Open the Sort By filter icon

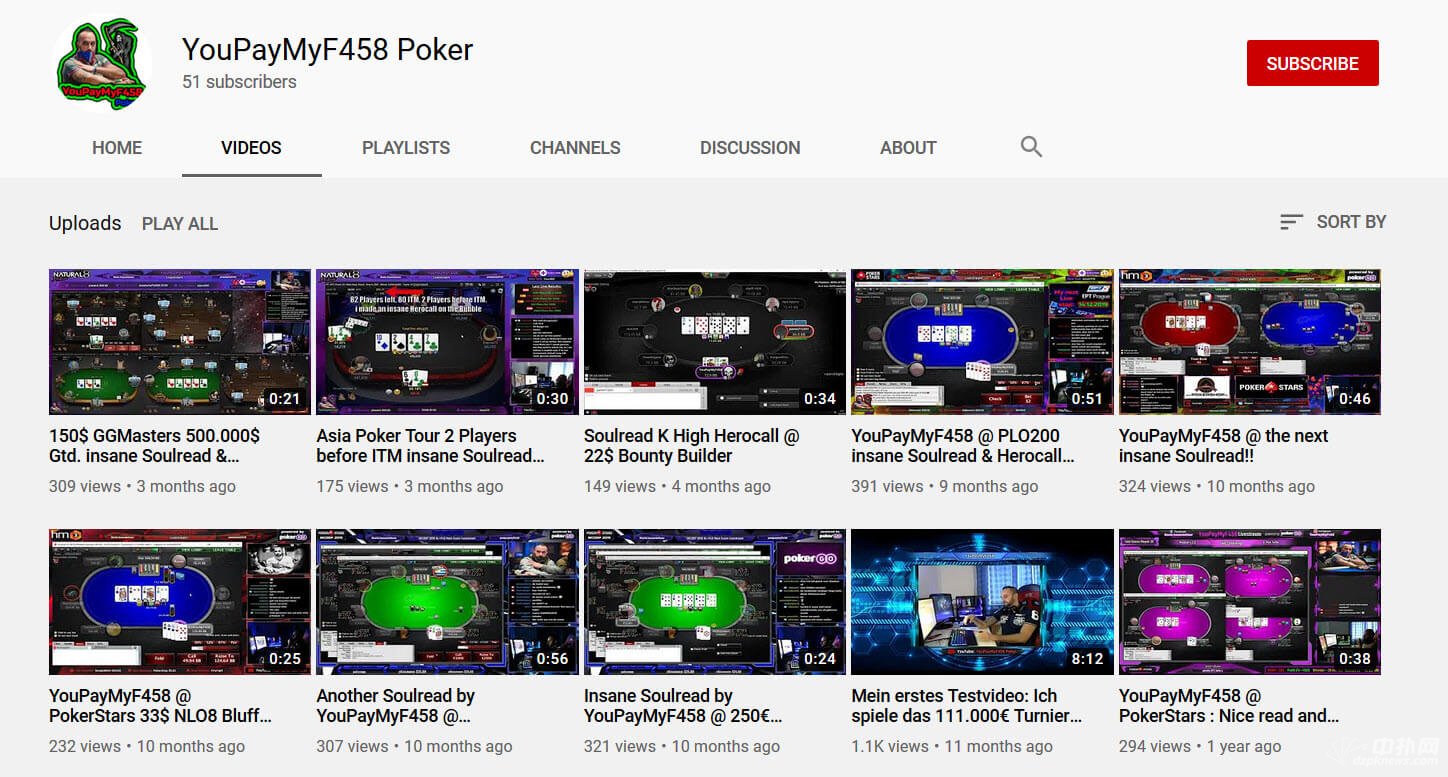pyautogui.click(x=1291, y=222)
